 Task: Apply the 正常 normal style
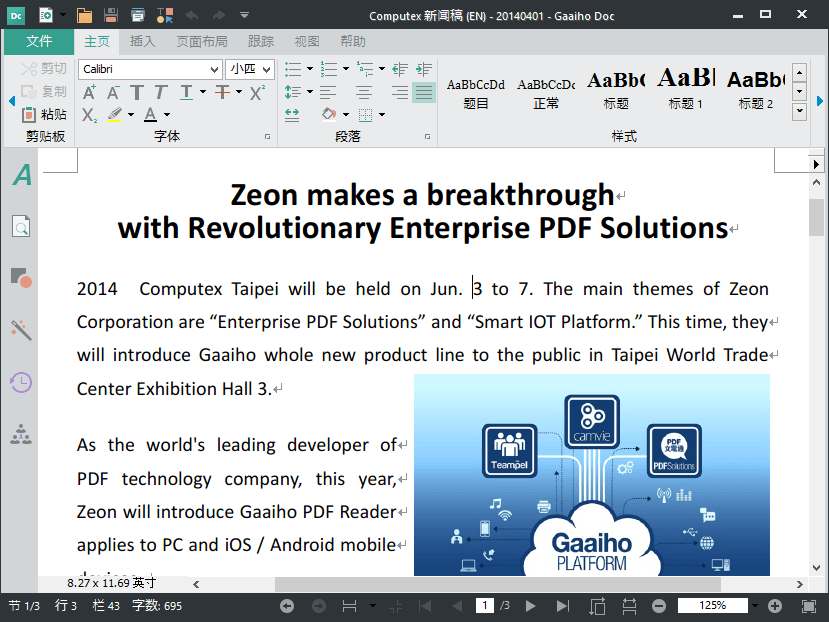coord(546,93)
